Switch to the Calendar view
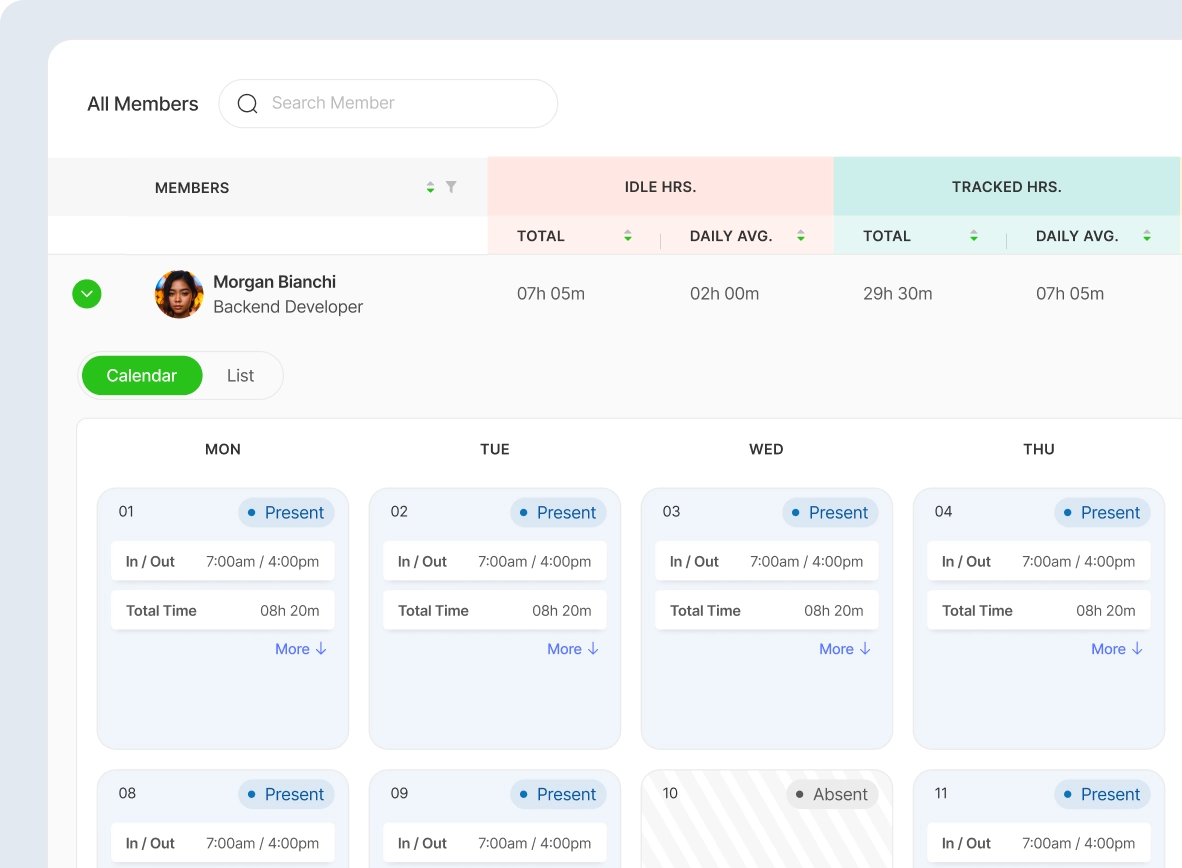 (x=141, y=376)
